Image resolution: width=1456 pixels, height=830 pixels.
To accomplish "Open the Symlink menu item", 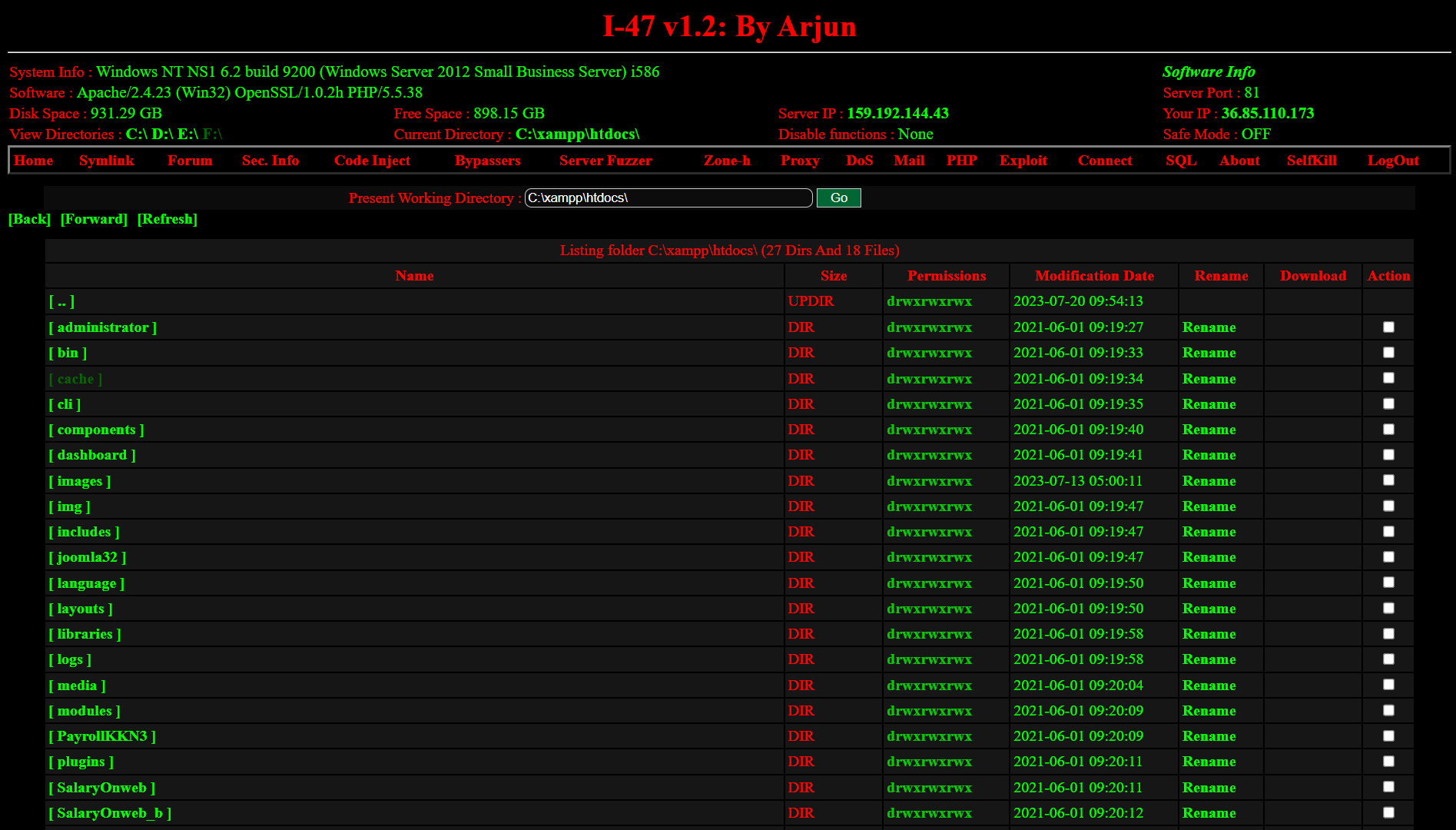I will (x=107, y=161).
